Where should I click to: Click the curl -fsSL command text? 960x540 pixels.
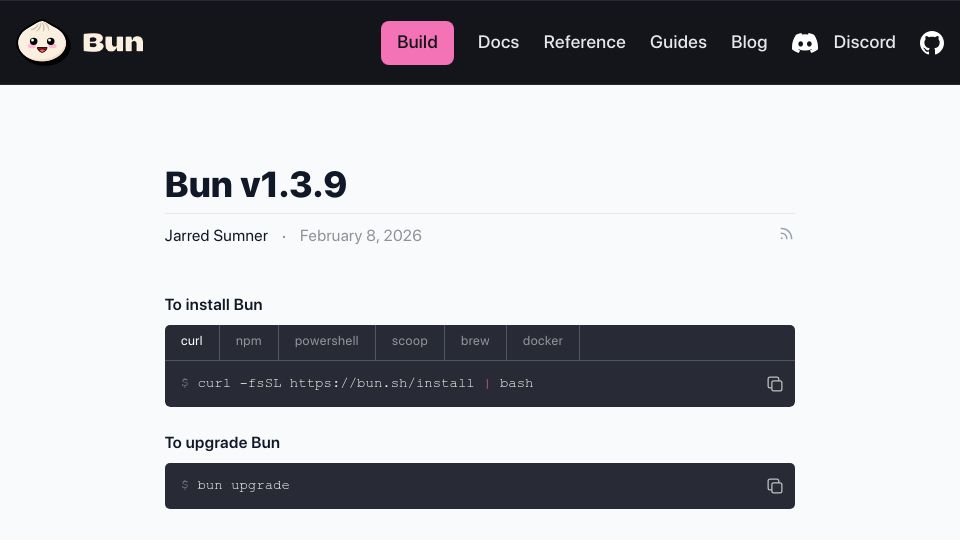pyautogui.click(x=365, y=383)
